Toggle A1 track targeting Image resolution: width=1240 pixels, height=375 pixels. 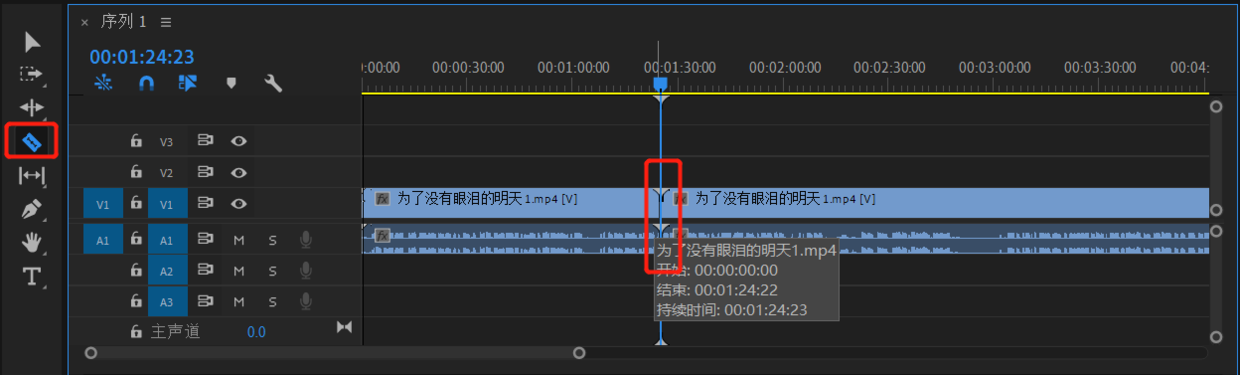pos(167,240)
